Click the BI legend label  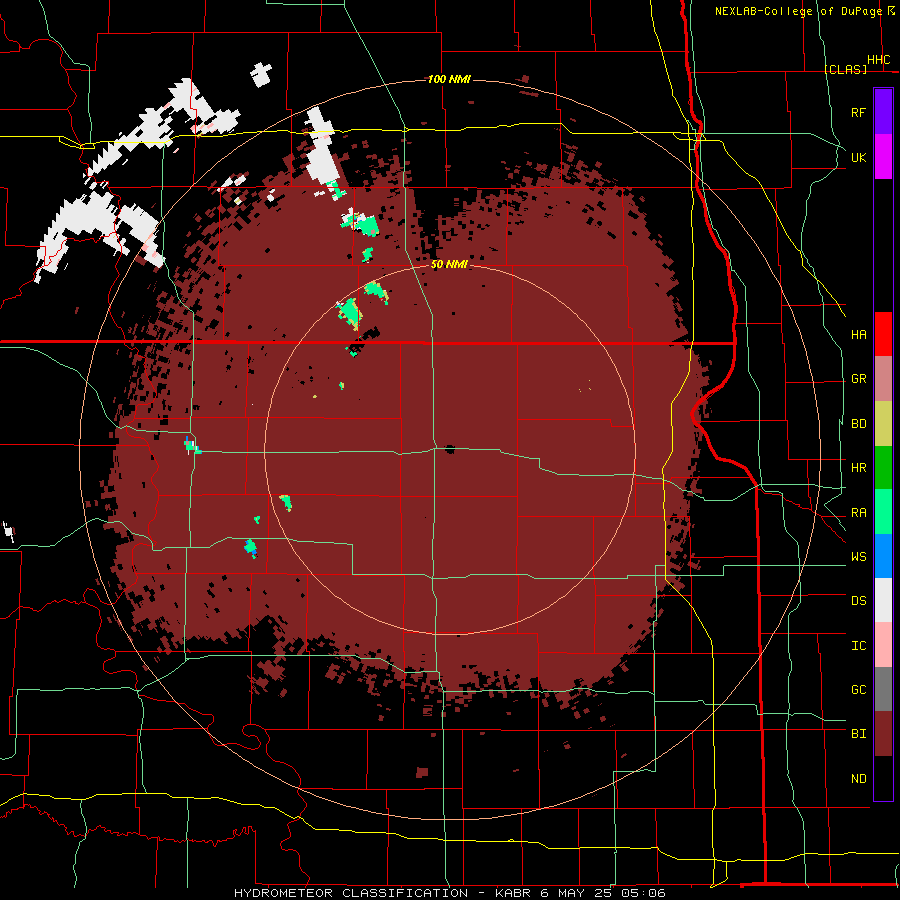[859, 734]
